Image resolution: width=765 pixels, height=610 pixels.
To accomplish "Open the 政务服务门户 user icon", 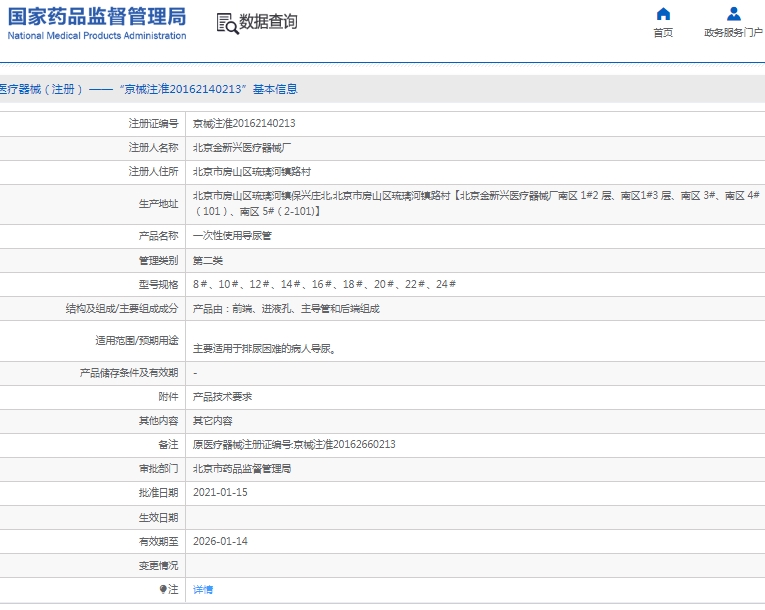I will [x=733, y=14].
